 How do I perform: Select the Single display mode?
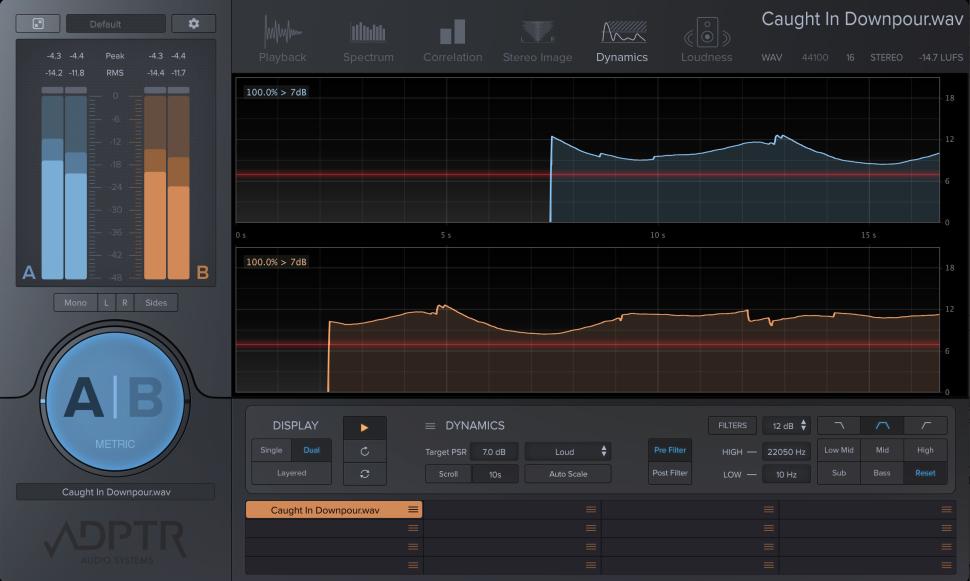tap(271, 450)
